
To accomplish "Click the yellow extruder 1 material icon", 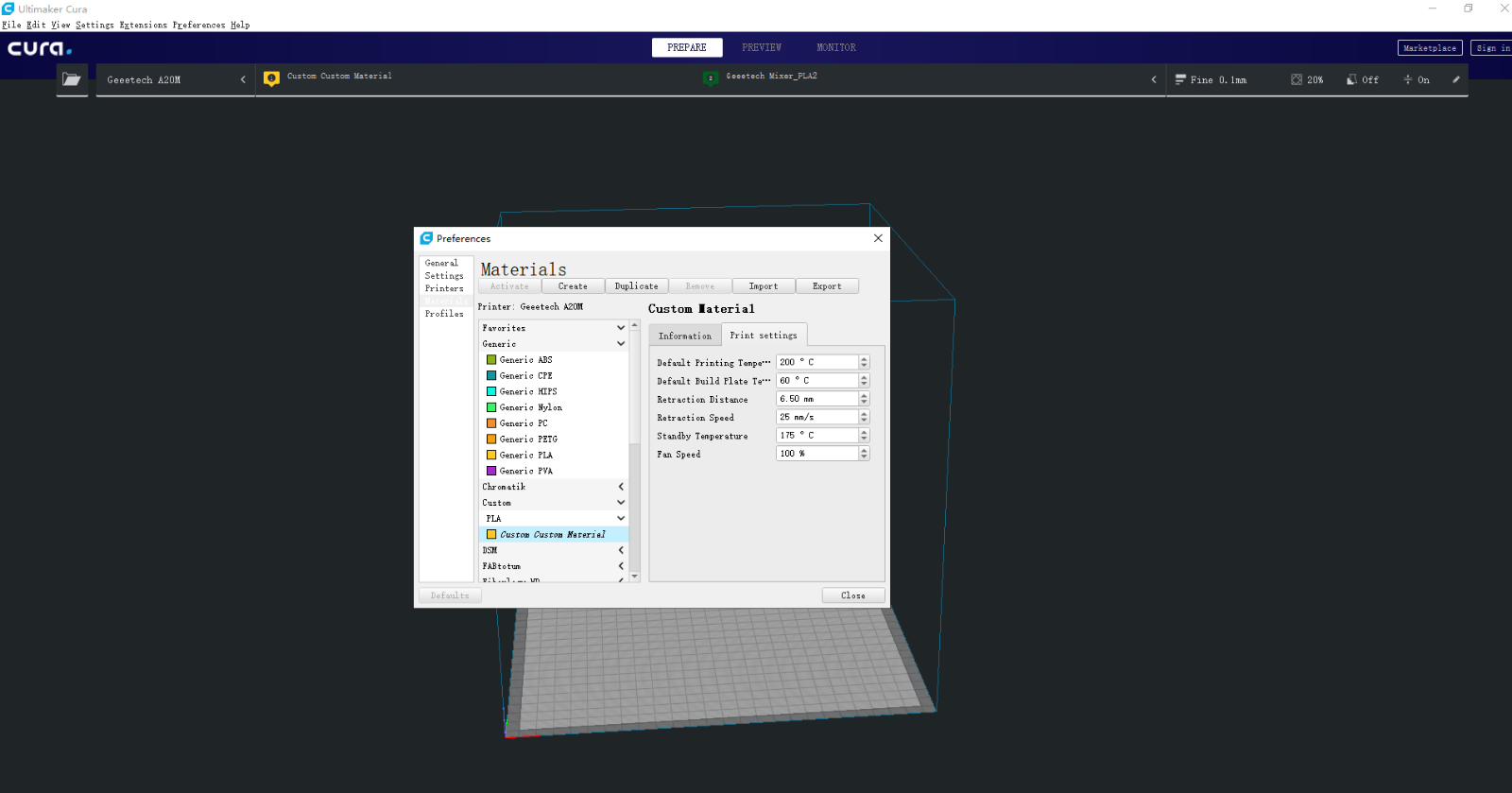I will (x=271, y=78).
